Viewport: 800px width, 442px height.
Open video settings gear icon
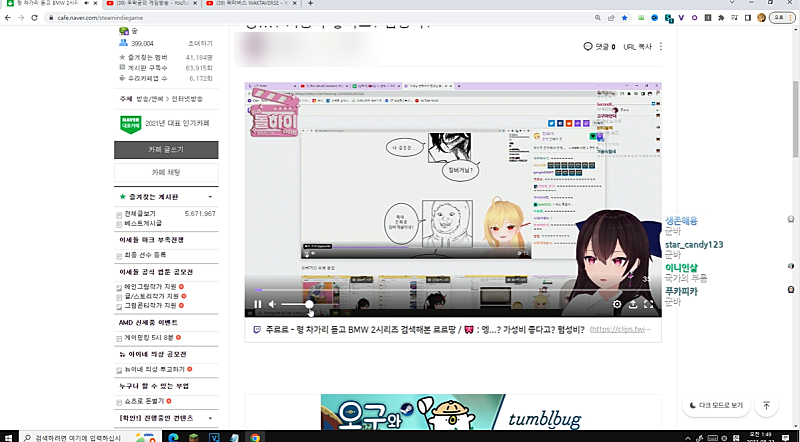point(617,304)
